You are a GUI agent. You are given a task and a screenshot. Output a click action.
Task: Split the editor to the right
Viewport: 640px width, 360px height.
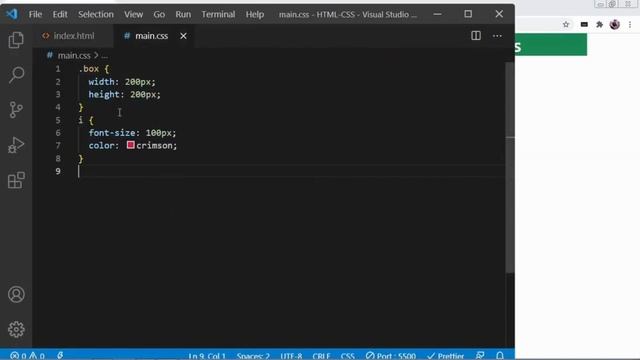[x=476, y=36]
